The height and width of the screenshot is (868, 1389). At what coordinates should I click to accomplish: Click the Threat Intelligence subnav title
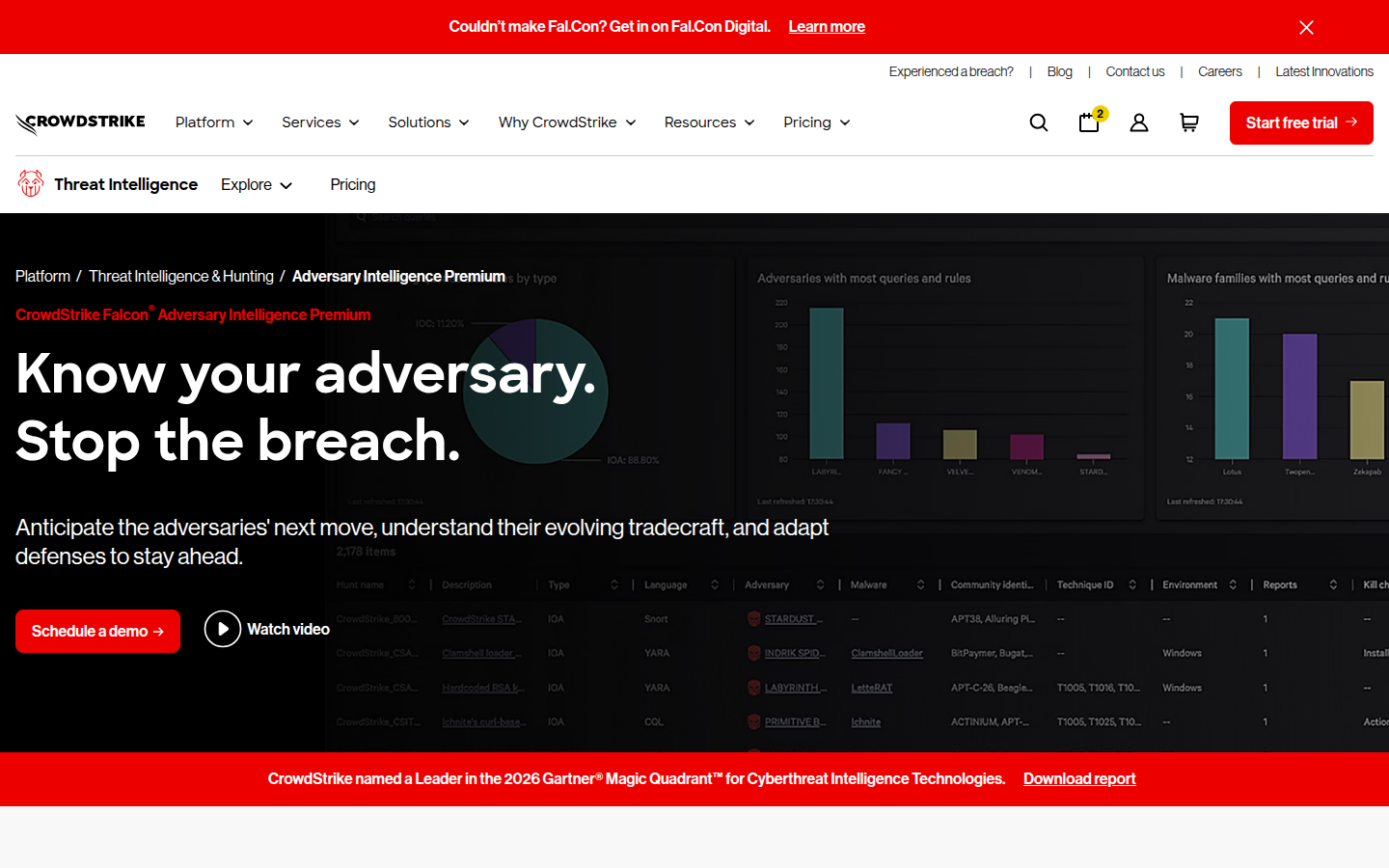pyautogui.click(x=125, y=184)
